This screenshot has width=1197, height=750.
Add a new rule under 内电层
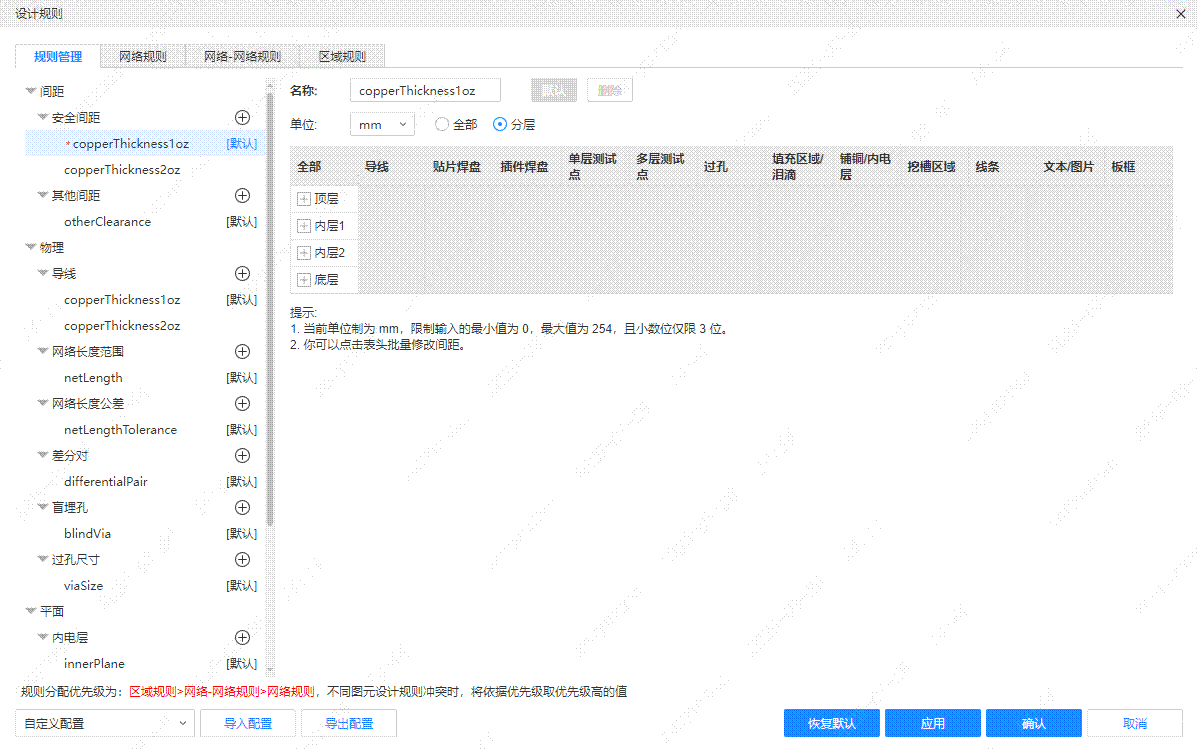pos(242,637)
